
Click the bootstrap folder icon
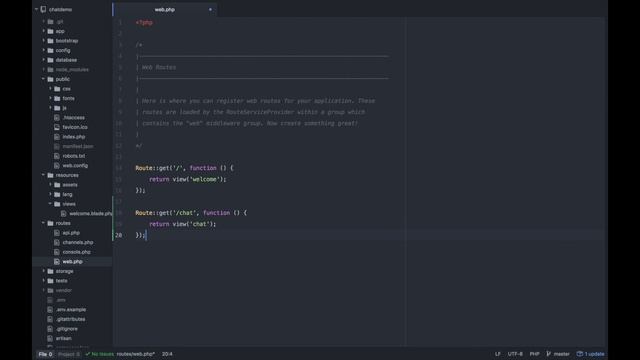tap(50, 41)
